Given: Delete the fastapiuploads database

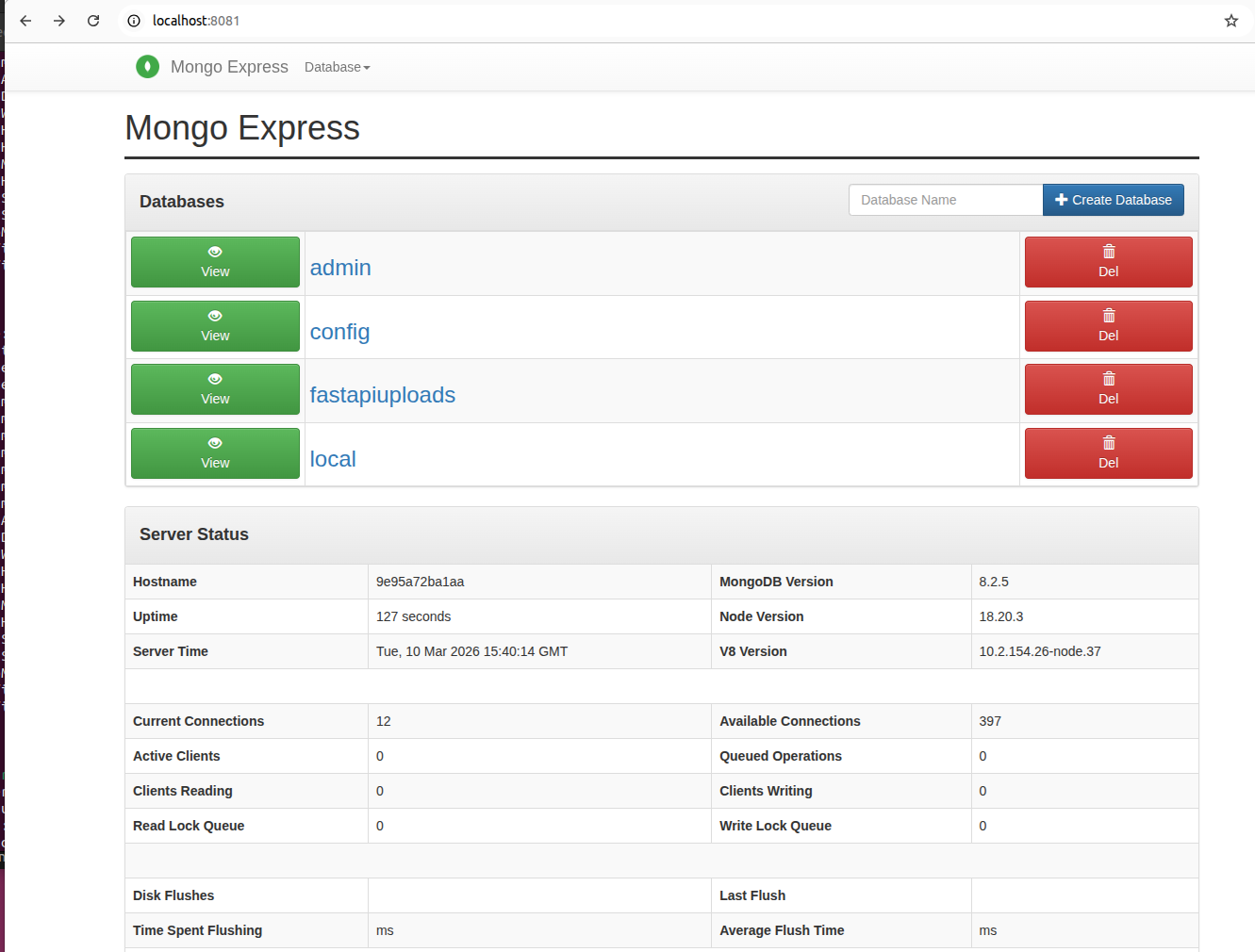Looking at the screenshot, I should 1108,389.
